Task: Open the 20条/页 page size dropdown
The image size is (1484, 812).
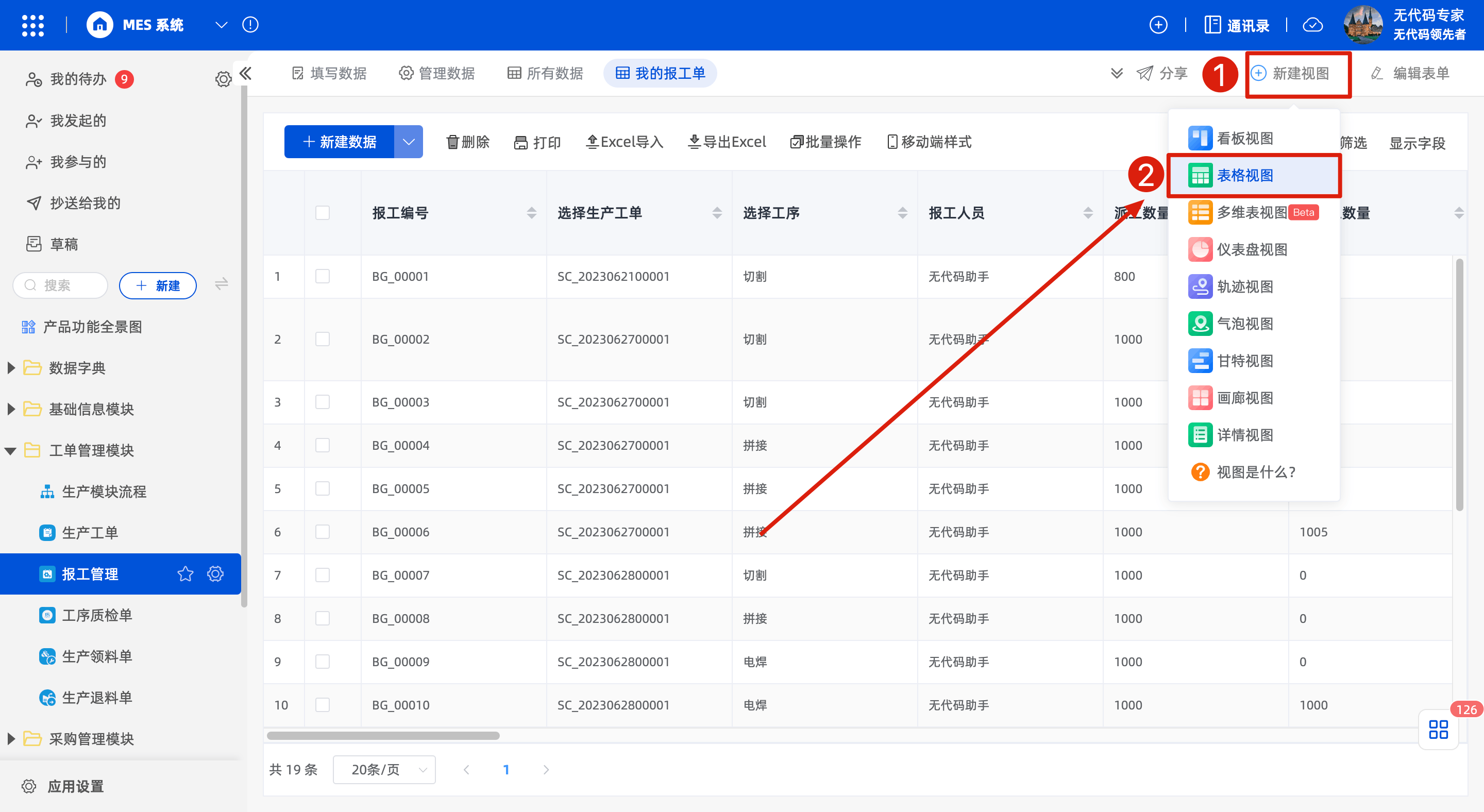Action: click(x=384, y=769)
